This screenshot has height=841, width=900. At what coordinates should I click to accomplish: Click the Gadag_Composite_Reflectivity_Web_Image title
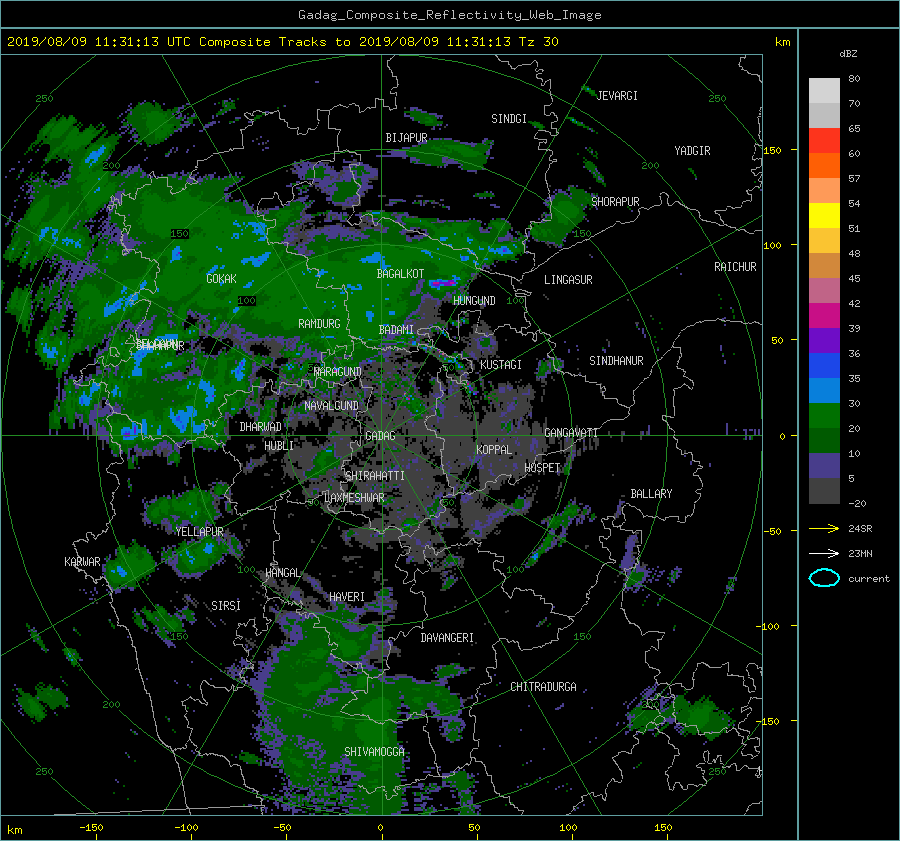(x=449, y=15)
